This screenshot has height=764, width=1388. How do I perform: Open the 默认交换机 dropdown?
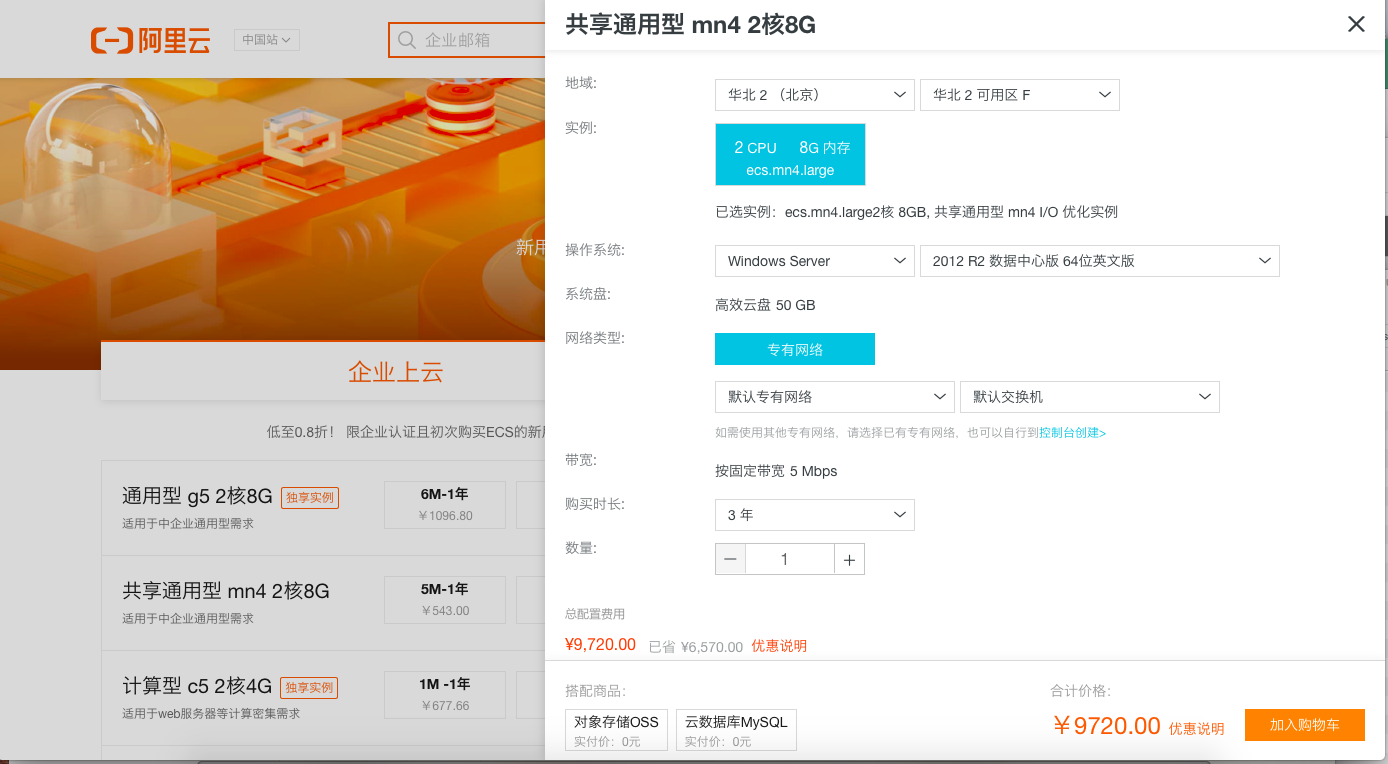pos(1090,397)
